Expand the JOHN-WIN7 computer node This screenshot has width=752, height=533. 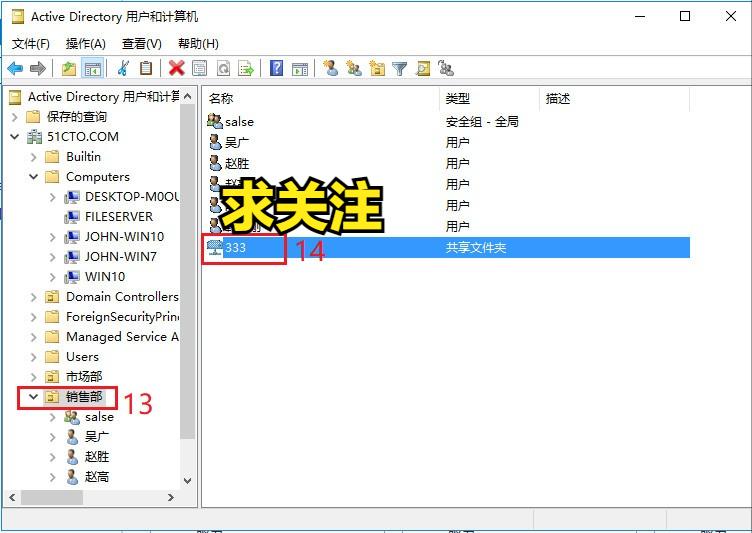52,257
